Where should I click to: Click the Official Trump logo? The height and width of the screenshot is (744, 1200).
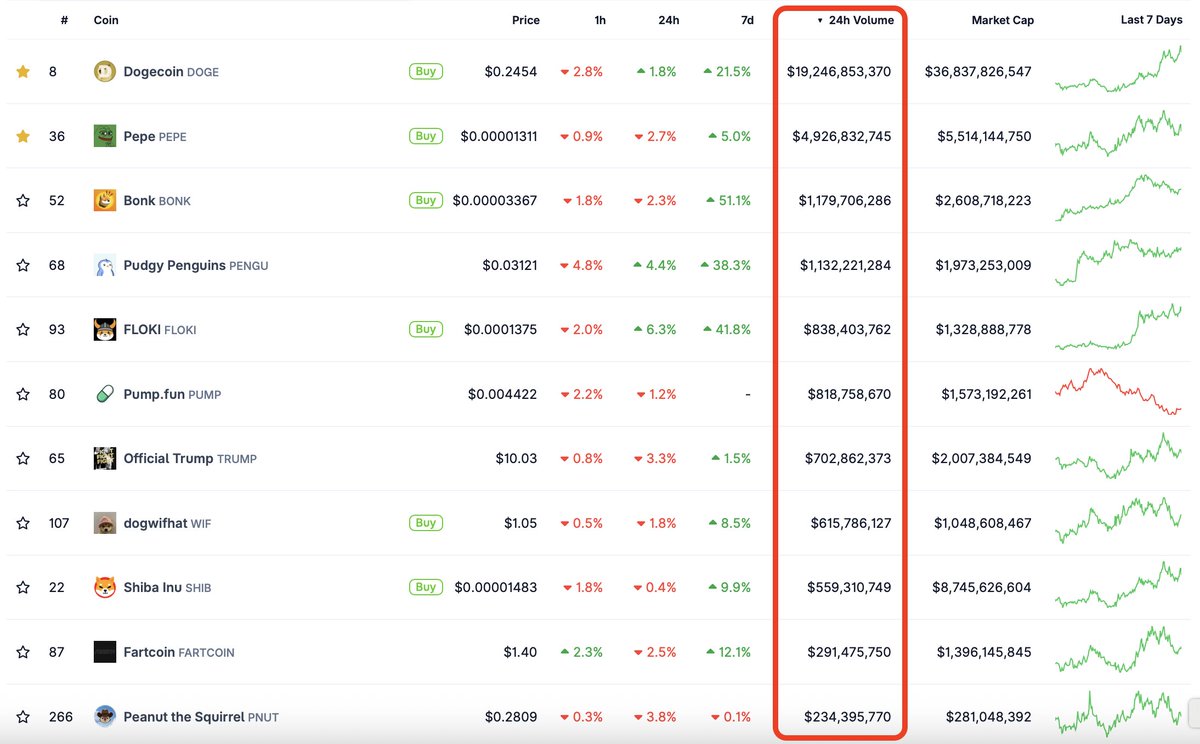pos(105,458)
